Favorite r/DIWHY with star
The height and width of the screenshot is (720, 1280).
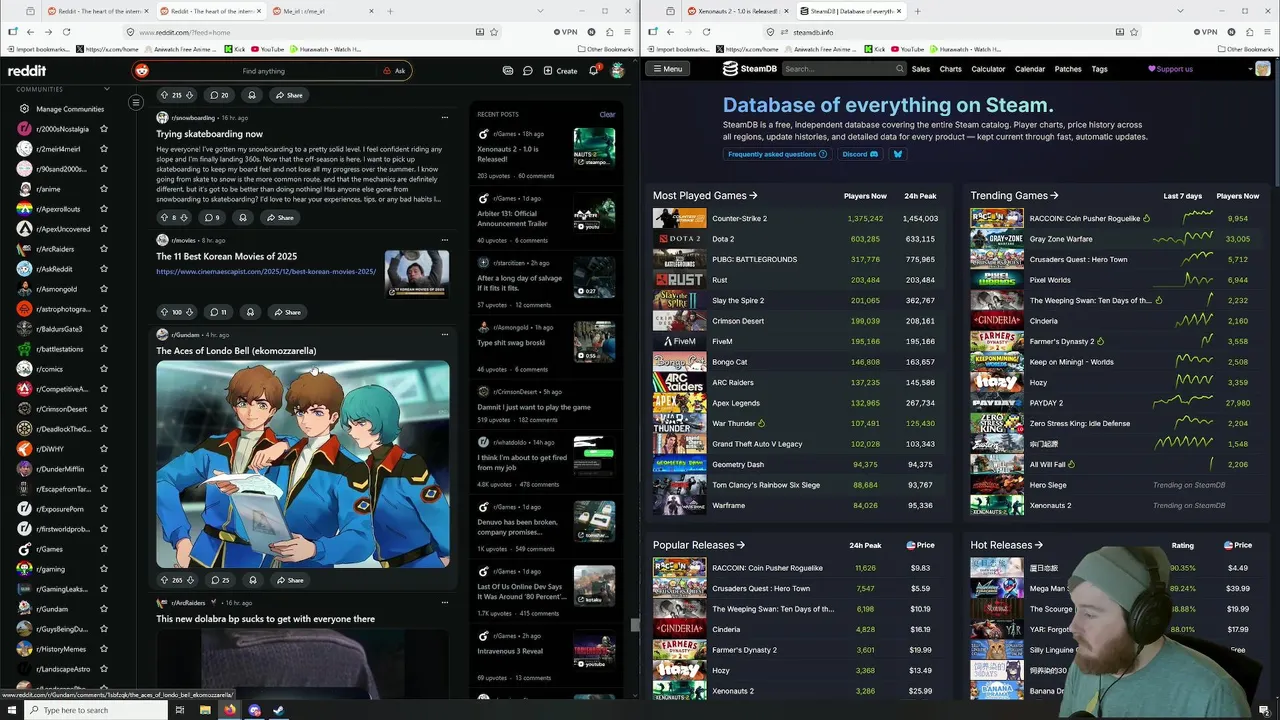[x=104, y=449]
